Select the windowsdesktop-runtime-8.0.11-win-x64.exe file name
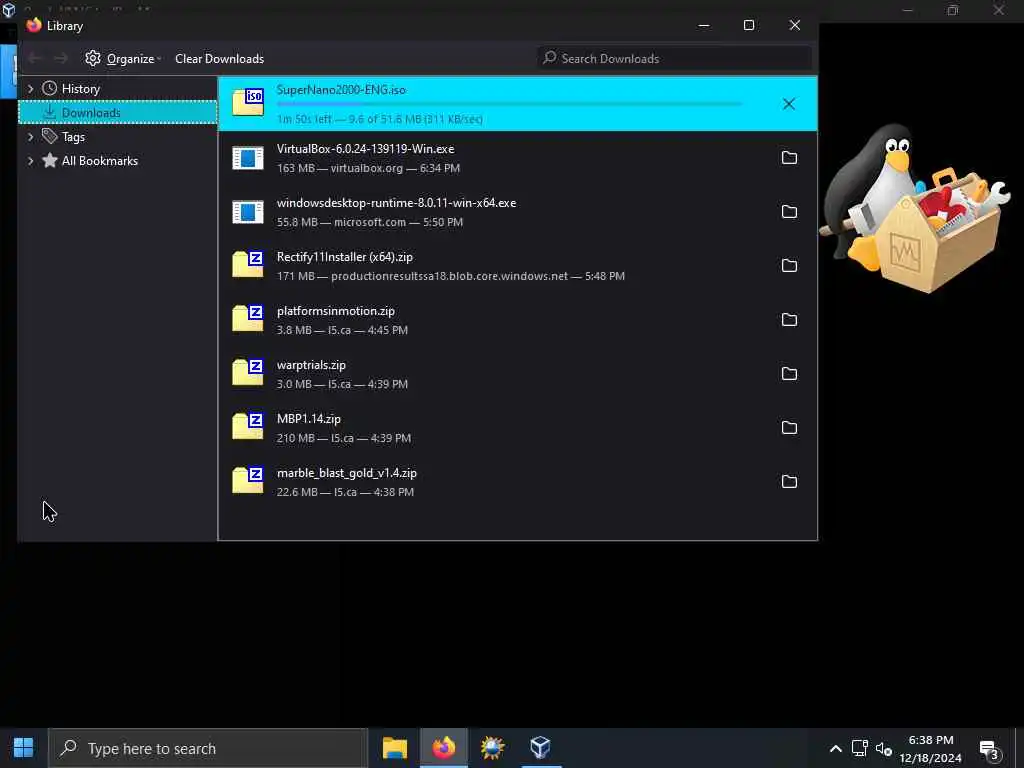Viewport: 1024px width, 768px height. coord(396,203)
